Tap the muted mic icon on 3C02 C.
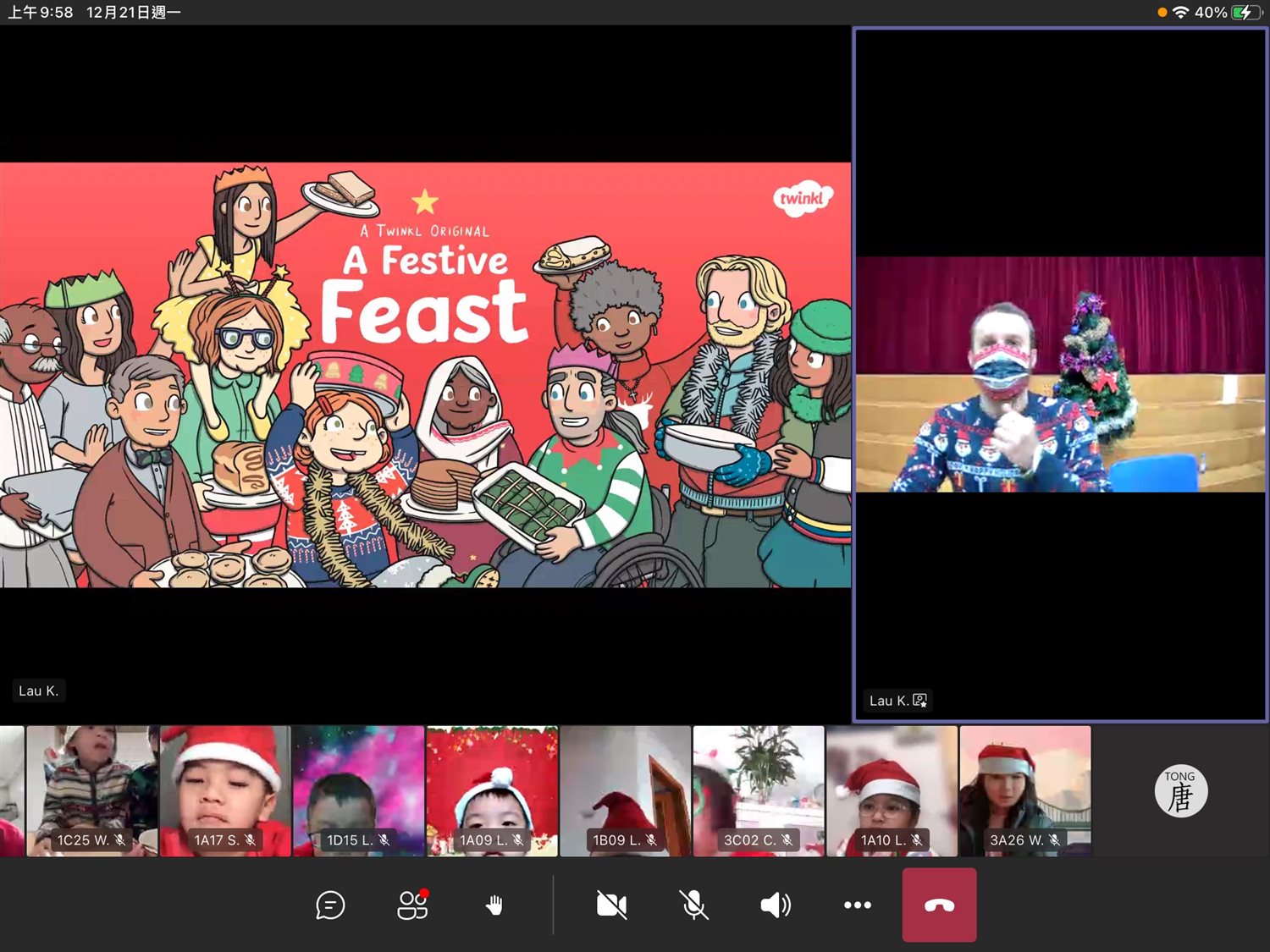 pos(787,840)
